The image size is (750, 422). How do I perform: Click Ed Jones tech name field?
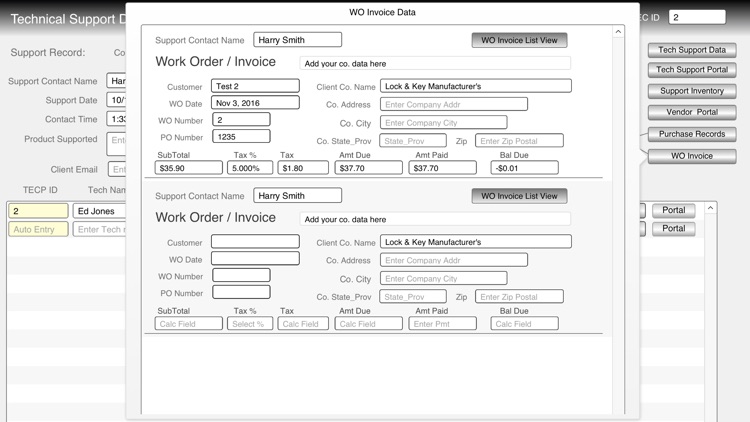pos(99,211)
